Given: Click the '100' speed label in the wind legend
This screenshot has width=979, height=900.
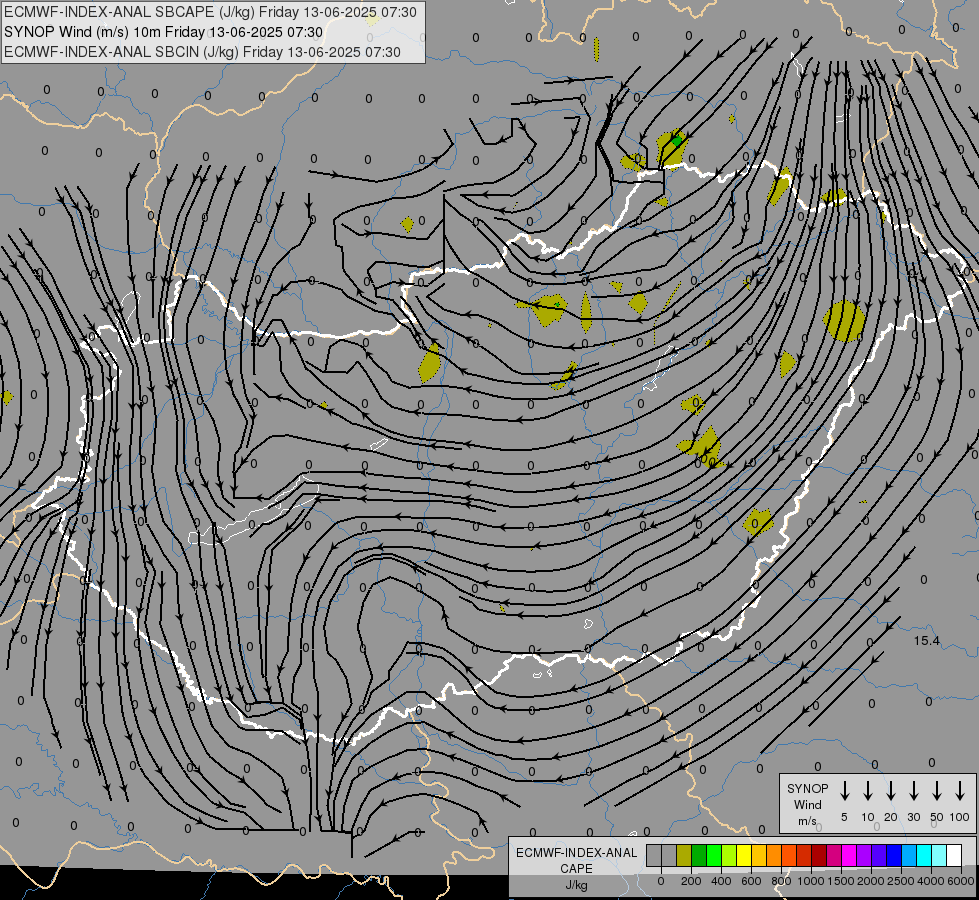Looking at the screenshot, I should [x=960, y=817].
